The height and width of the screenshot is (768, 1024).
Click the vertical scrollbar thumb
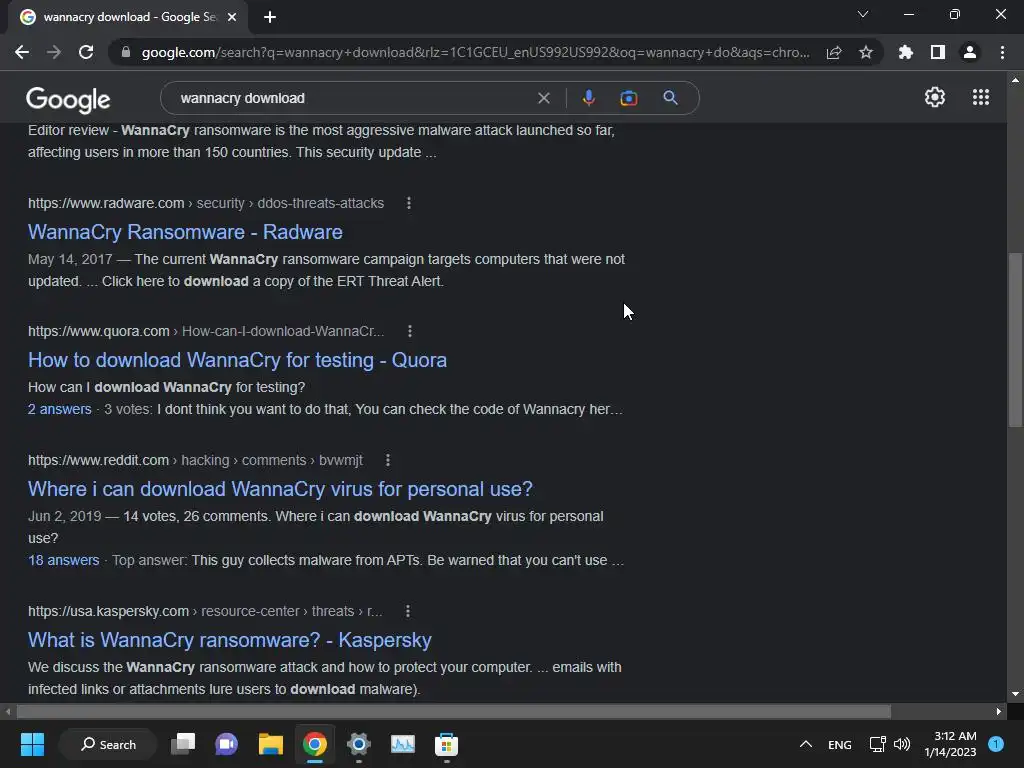pos(1015,340)
